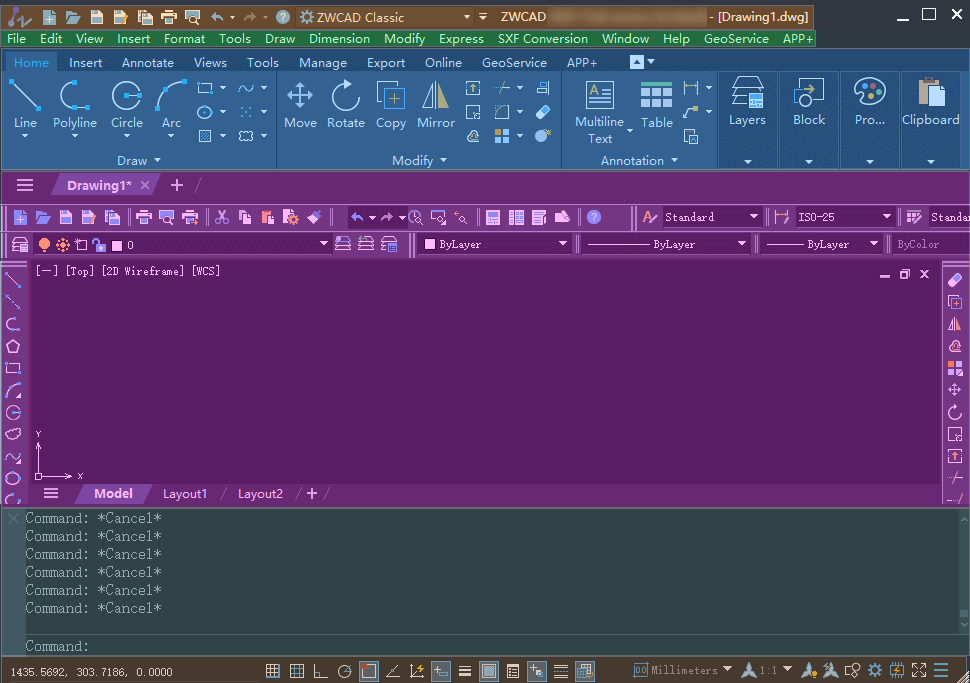Close the Drawing1* tab

(145, 185)
